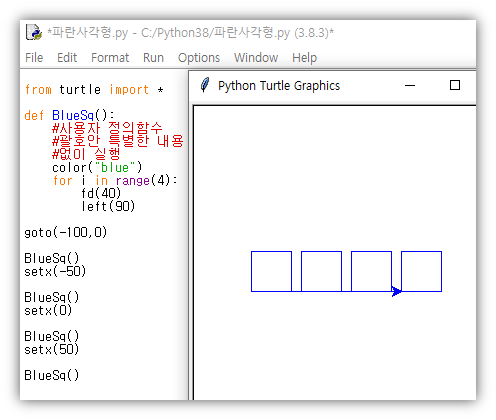496x420 pixels.
Task: Maximize the Python Turtle Graphics window
Action: tap(455, 85)
